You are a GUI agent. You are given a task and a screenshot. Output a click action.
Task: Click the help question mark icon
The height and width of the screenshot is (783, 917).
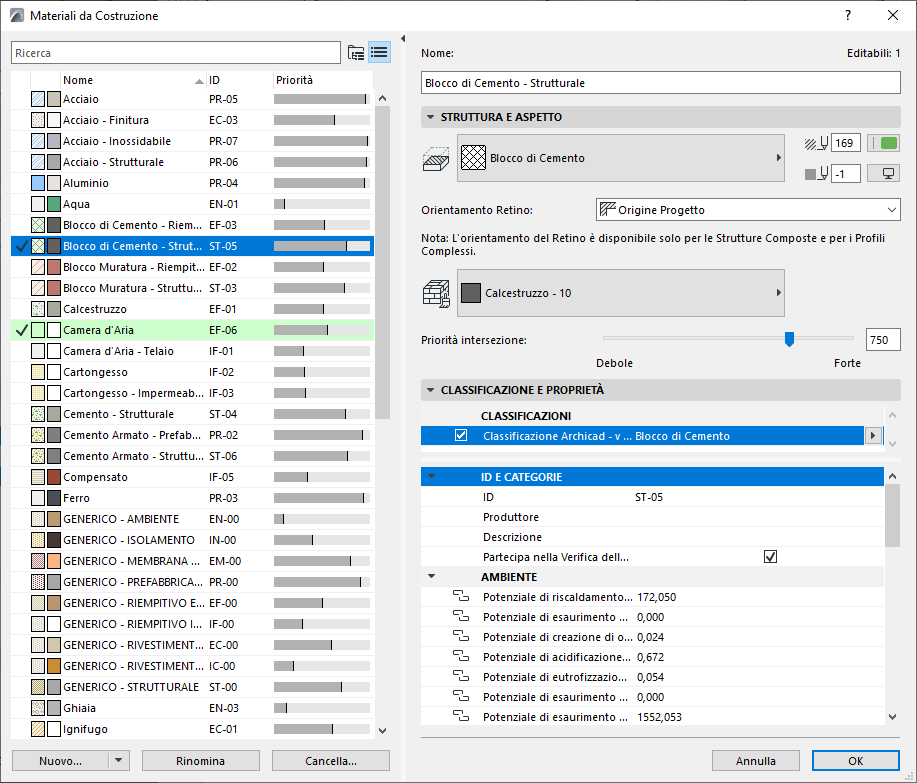pos(847,15)
